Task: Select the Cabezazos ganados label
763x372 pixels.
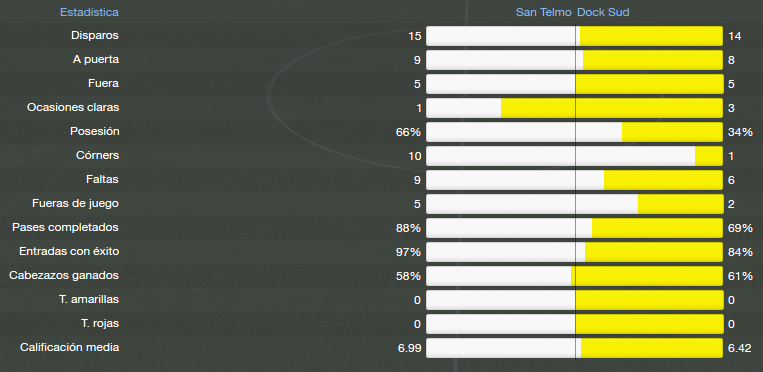Action: coord(64,275)
